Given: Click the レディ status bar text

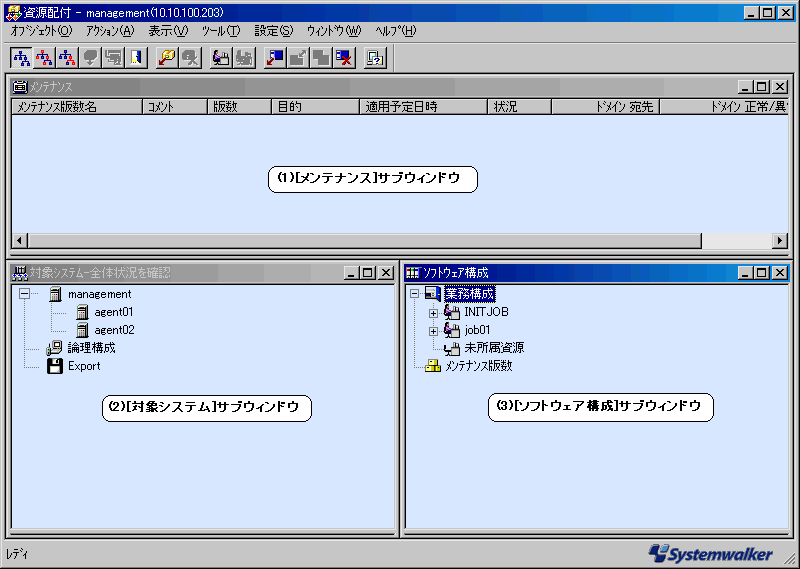Looking at the screenshot, I should coord(17,554).
